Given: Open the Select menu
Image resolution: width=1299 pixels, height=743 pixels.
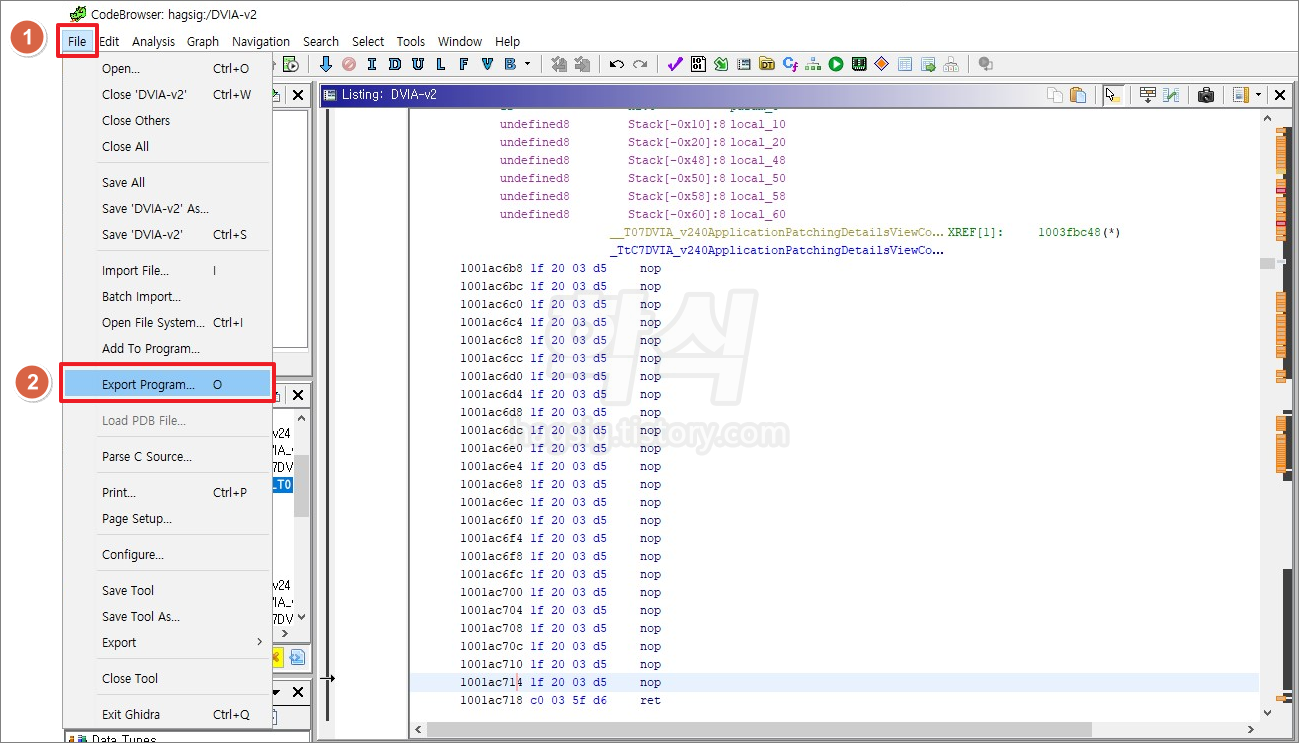Looking at the screenshot, I should [368, 41].
